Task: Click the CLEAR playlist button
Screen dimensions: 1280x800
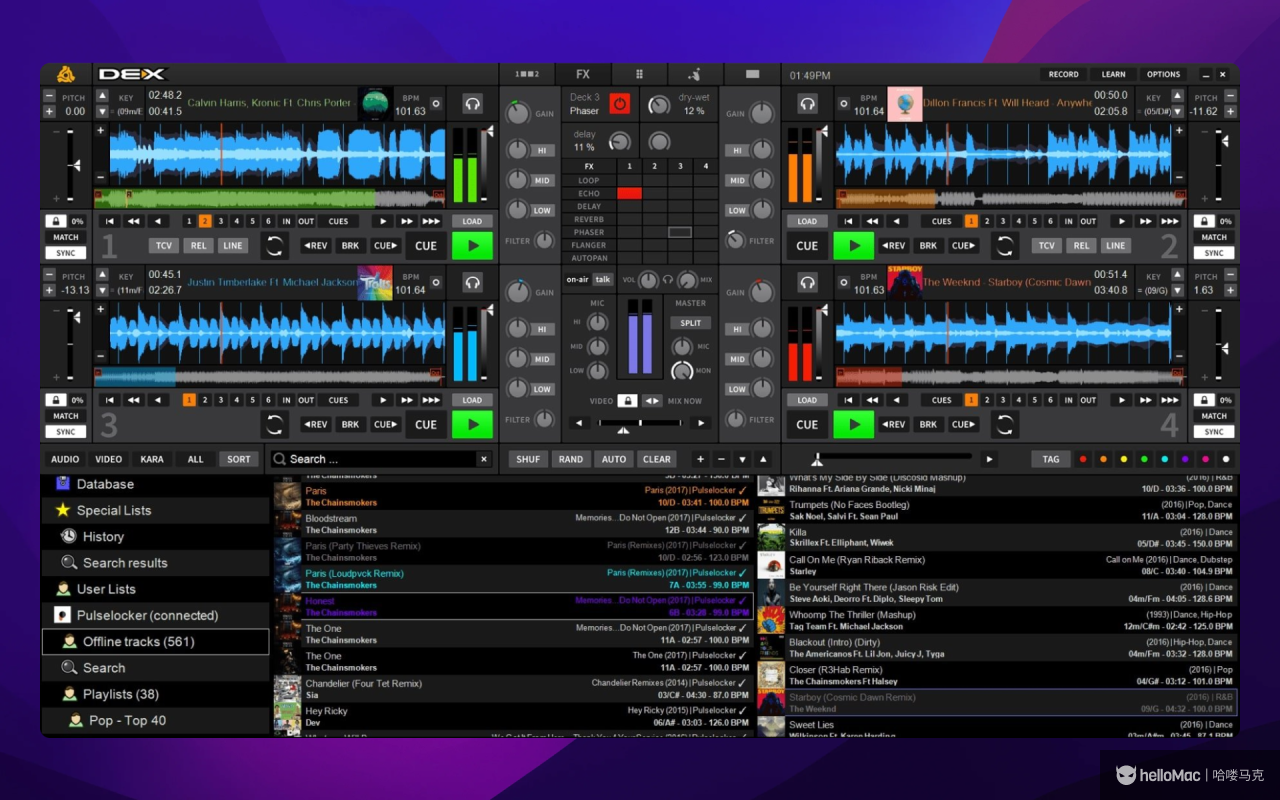Action: (x=657, y=459)
